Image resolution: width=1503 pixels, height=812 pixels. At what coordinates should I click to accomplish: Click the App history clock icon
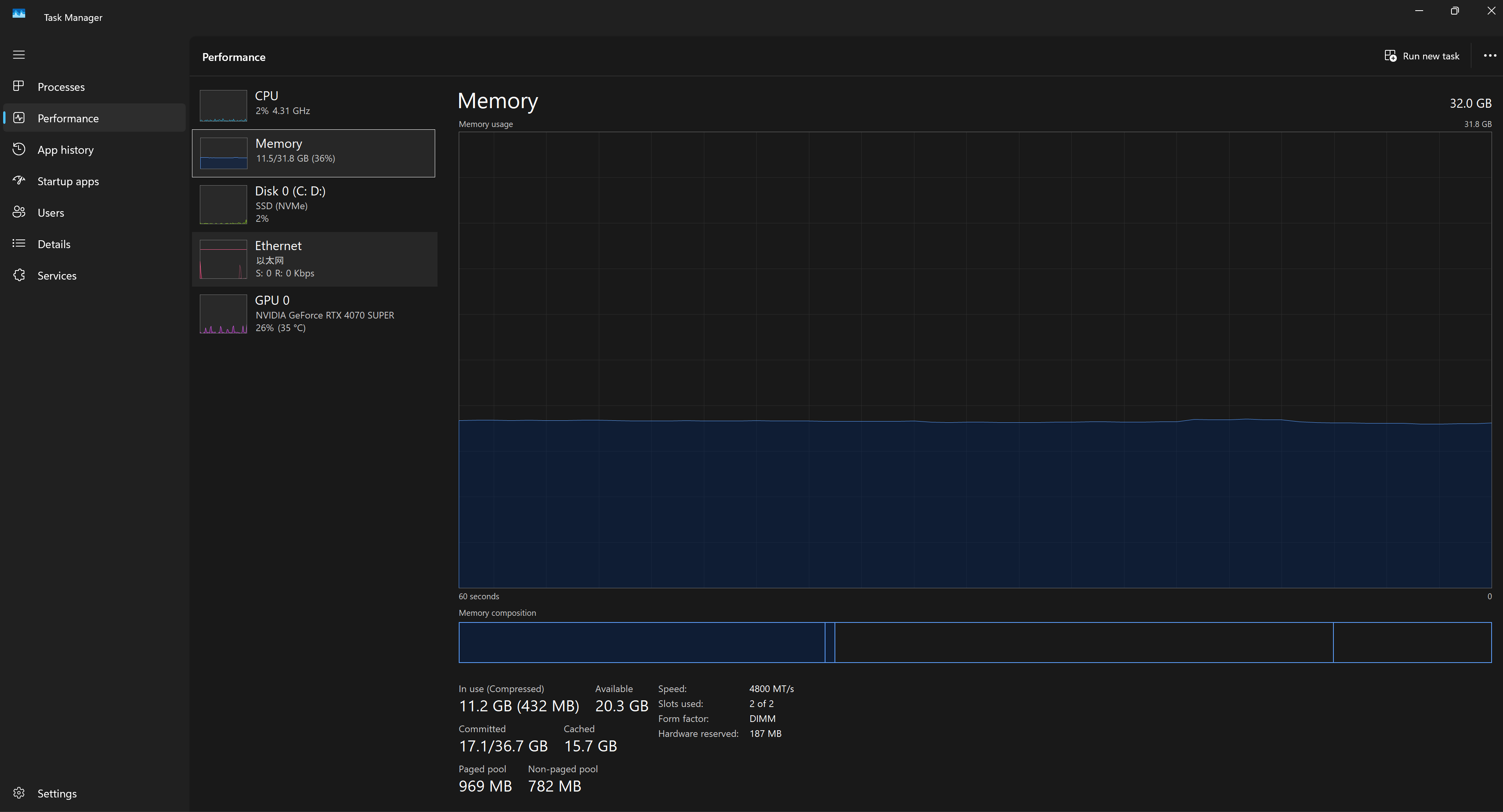click(x=18, y=149)
